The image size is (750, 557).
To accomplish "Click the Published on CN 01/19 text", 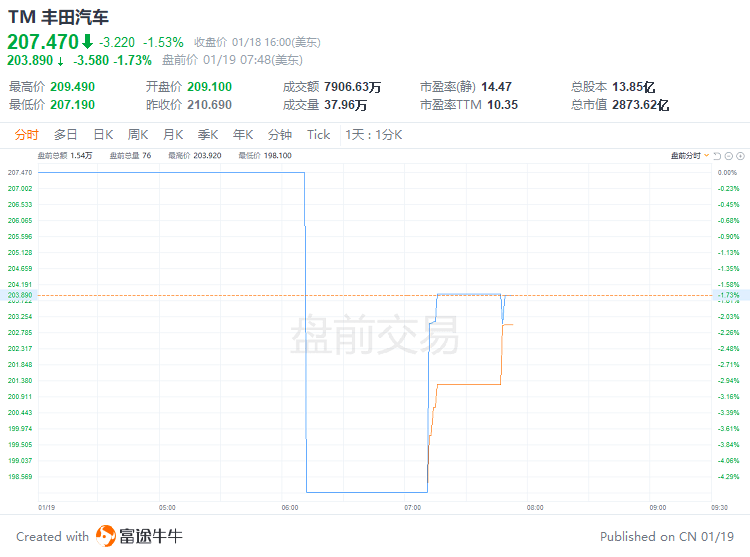I will coord(667,536).
